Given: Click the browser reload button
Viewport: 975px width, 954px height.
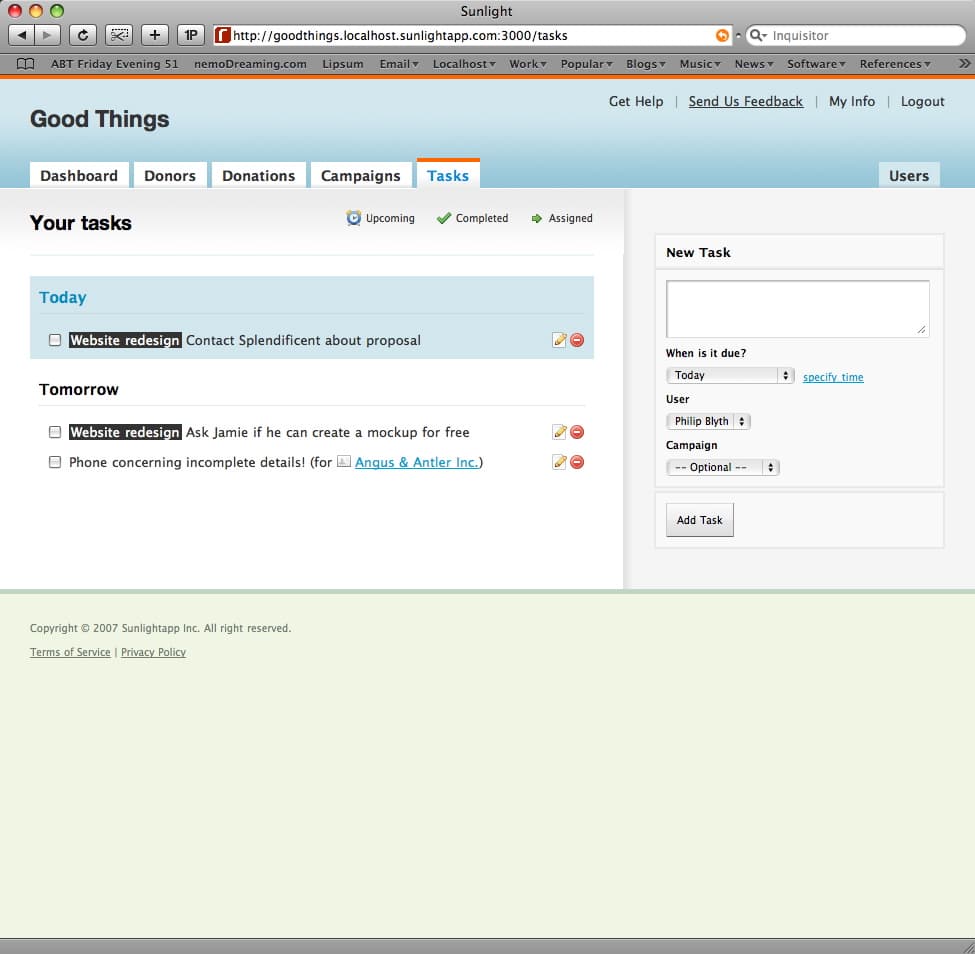Looking at the screenshot, I should [83, 35].
